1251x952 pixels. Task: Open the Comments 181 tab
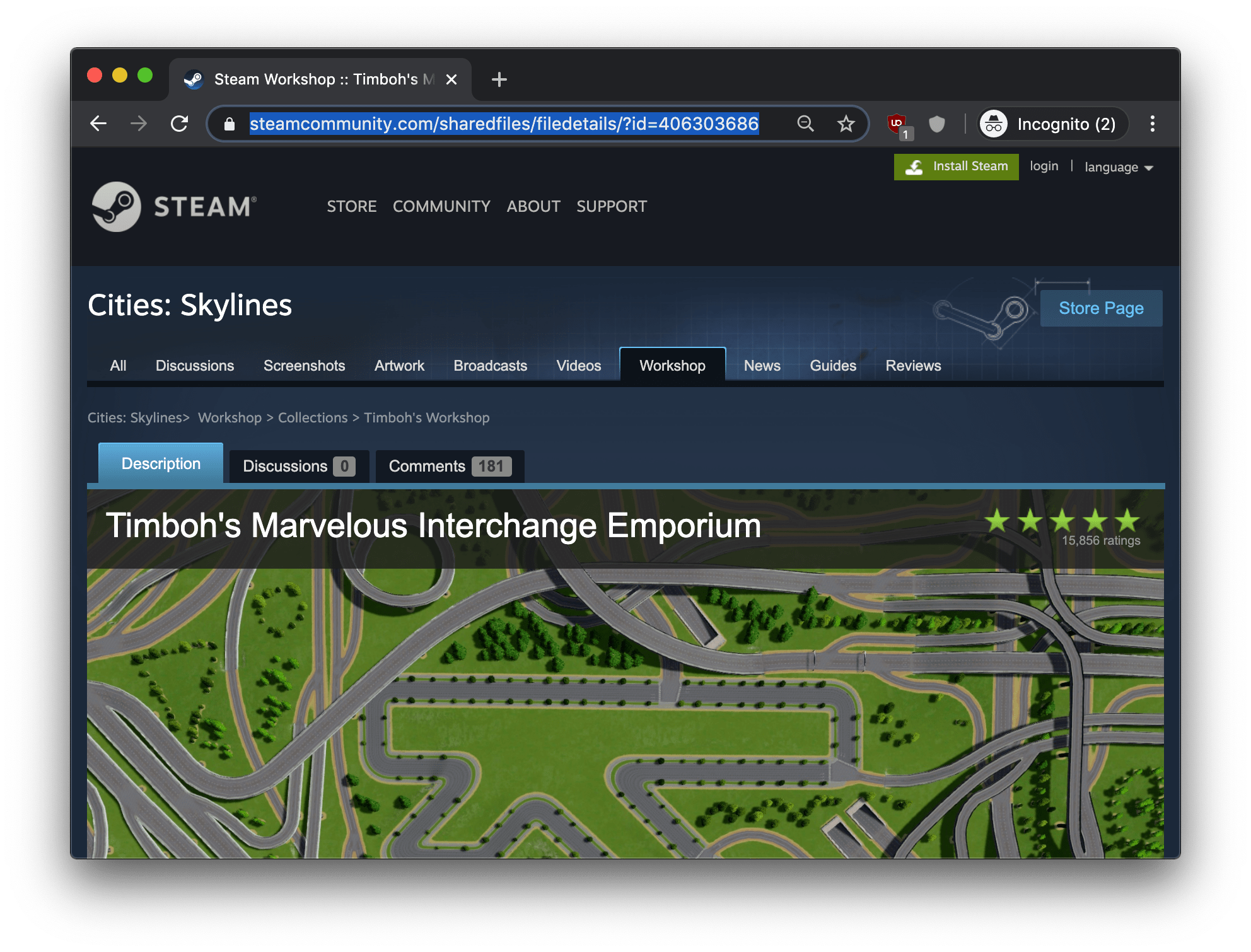[x=450, y=467]
